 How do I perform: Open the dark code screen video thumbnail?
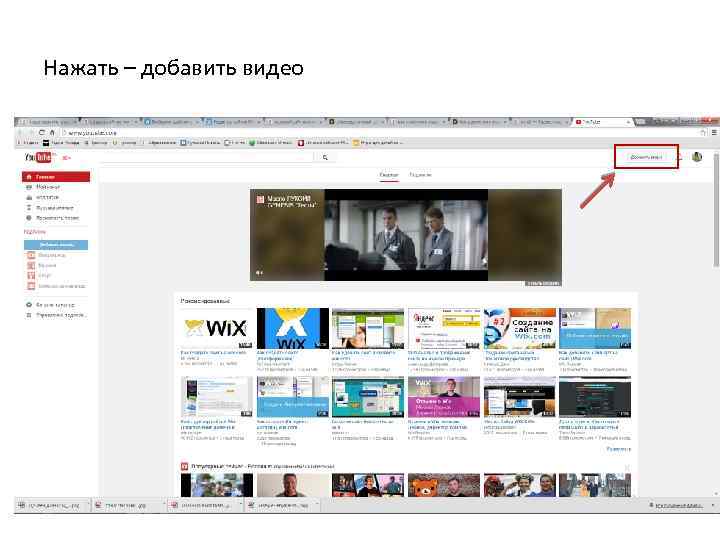(x=595, y=397)
